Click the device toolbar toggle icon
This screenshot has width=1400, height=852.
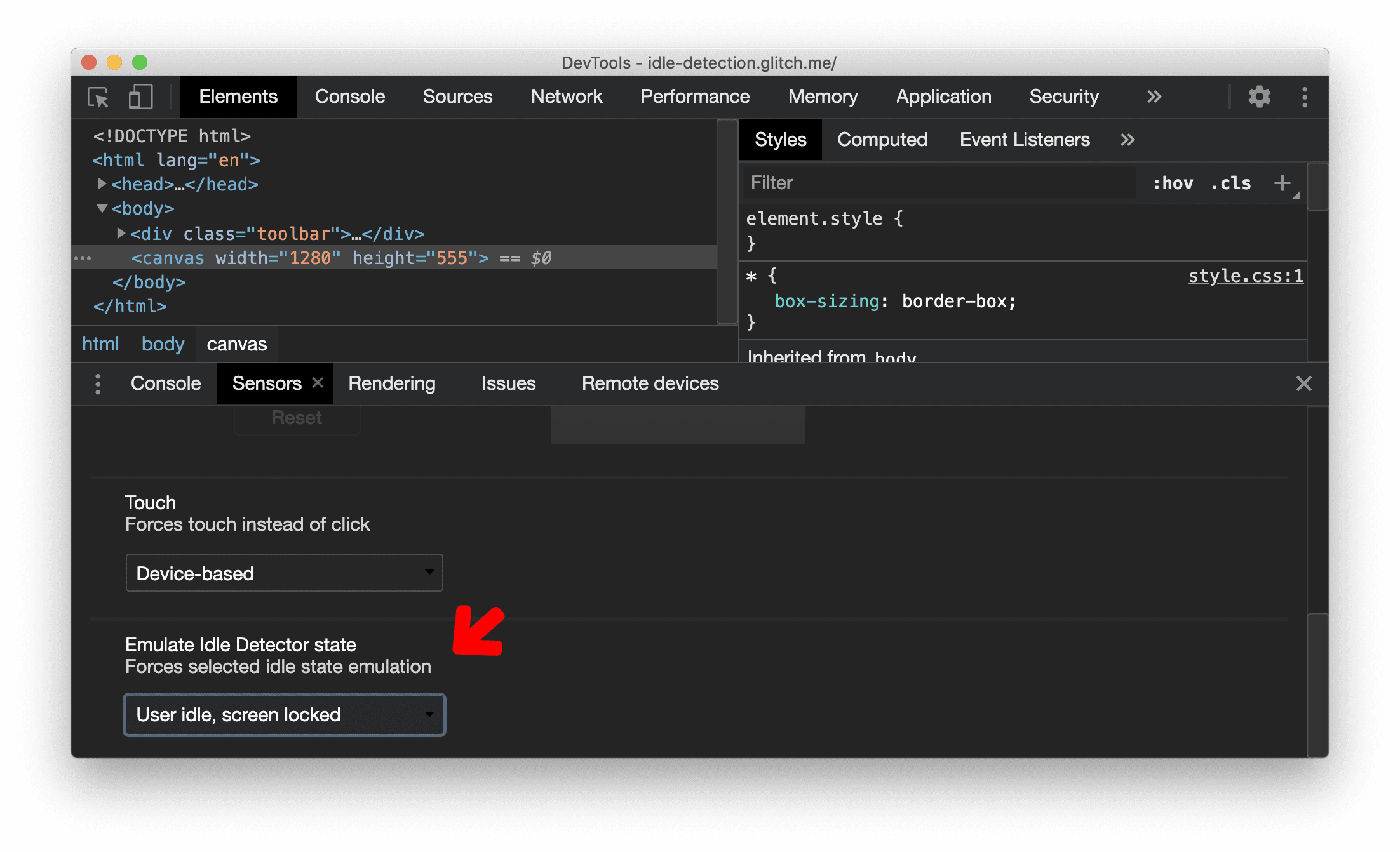pyautogui.click(x=139, y=97)
